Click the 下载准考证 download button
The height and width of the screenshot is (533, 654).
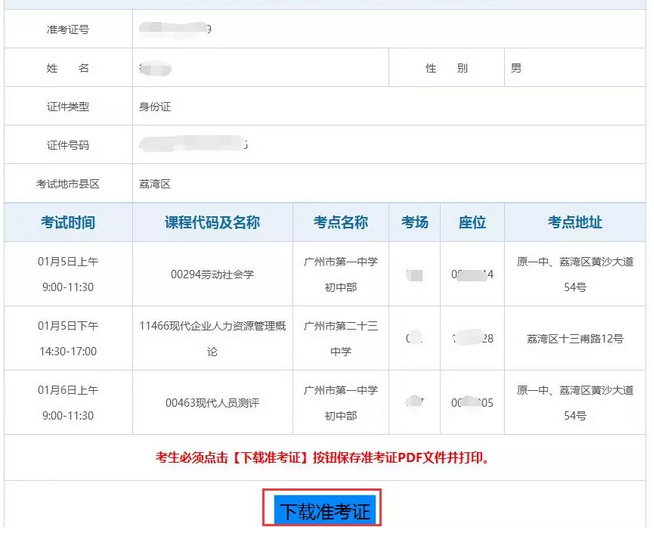coord(323,510)
